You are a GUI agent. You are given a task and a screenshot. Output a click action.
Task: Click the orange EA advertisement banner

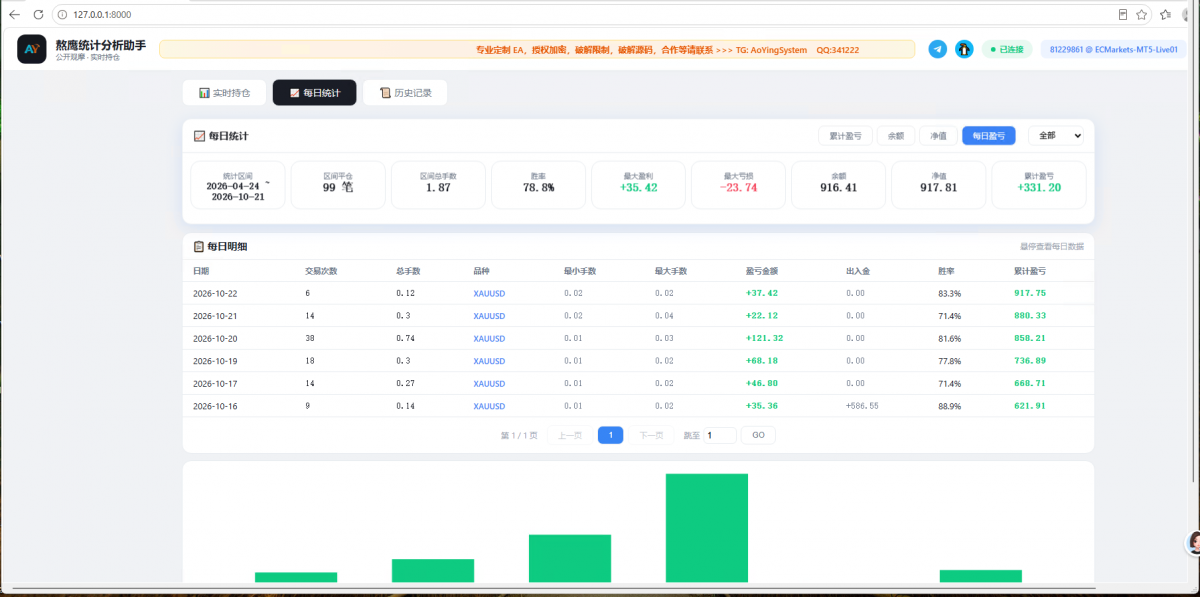point(537,49)
